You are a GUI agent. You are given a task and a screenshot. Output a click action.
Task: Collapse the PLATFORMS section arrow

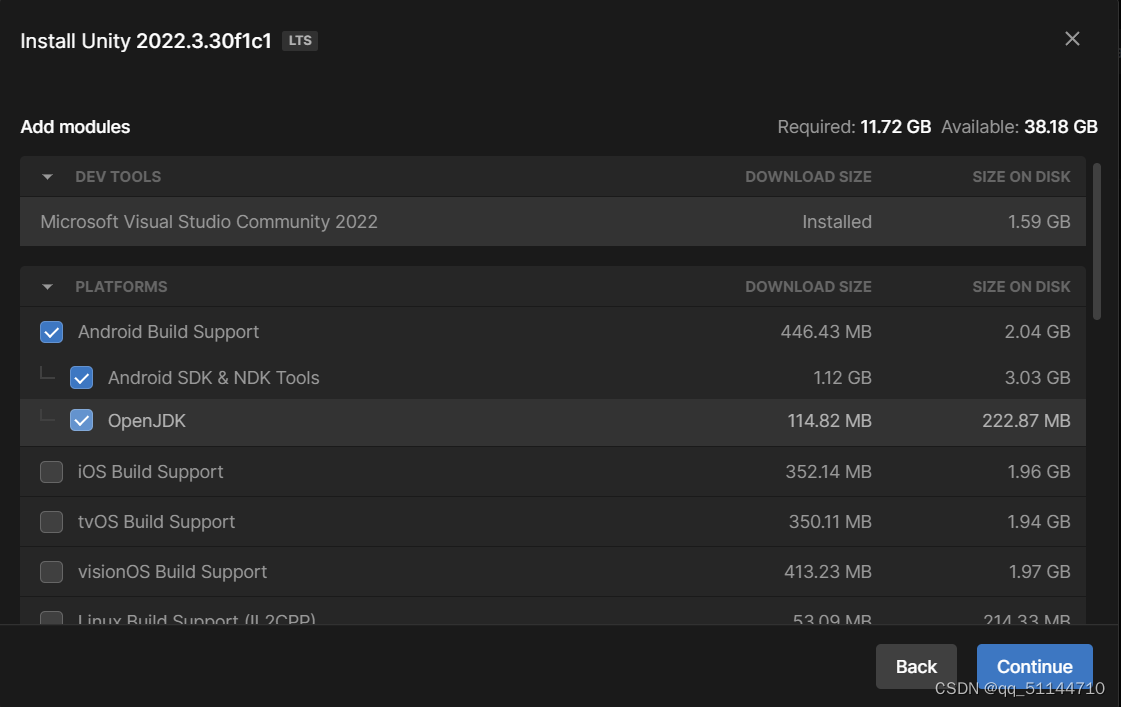coord(47,287)
